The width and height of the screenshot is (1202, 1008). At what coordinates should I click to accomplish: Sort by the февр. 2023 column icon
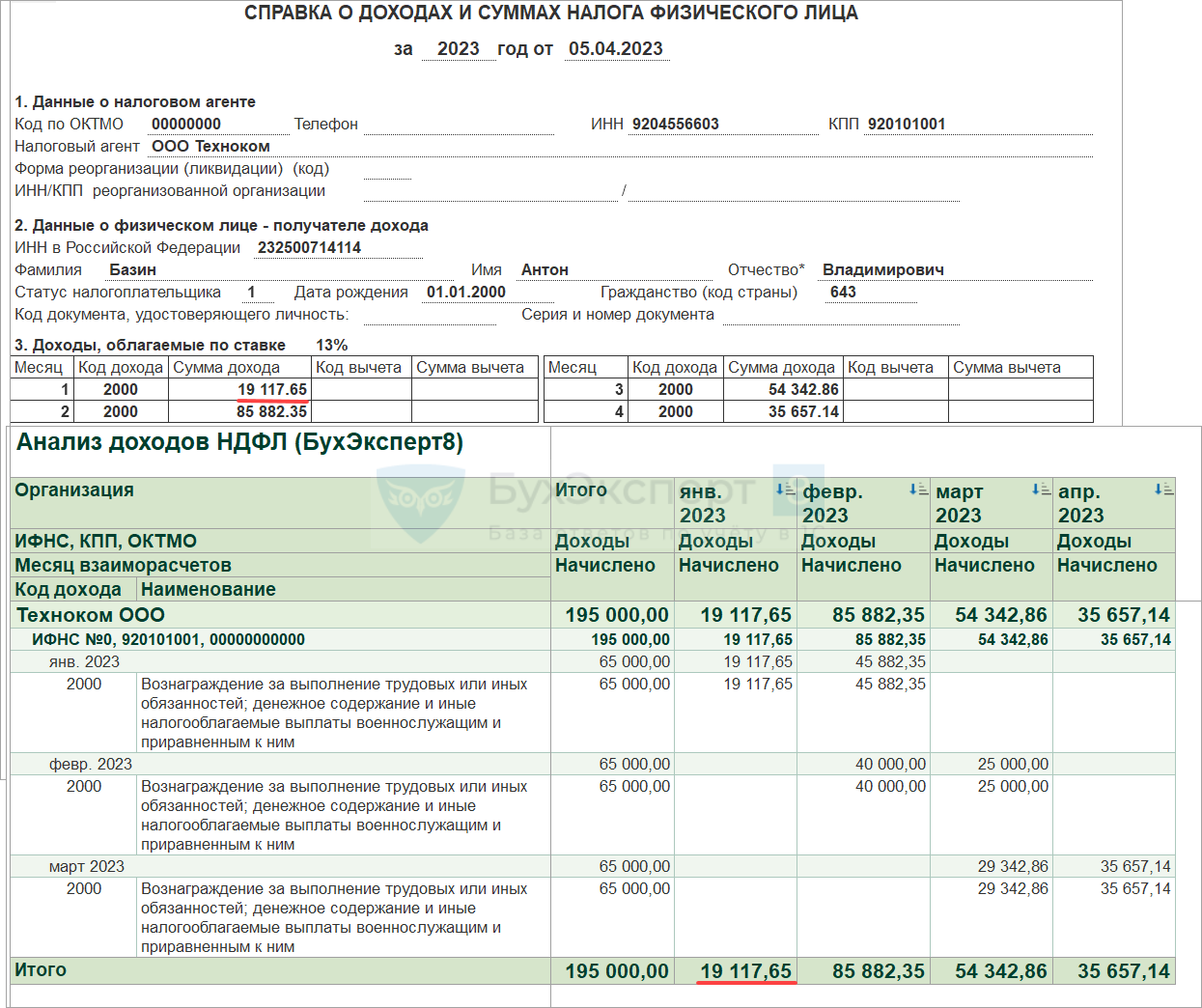919,490
